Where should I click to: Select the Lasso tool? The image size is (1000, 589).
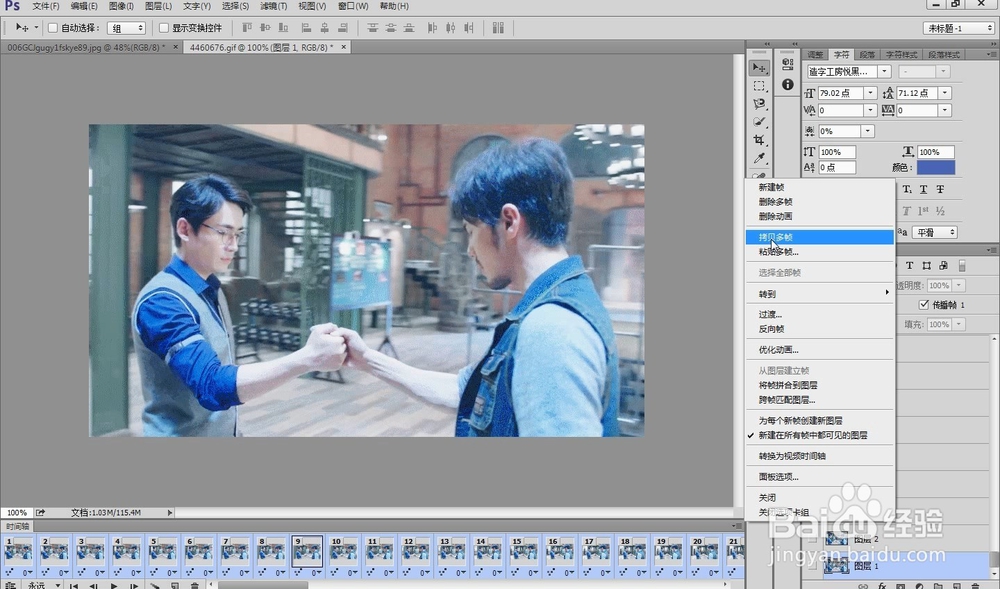[759, 104]
